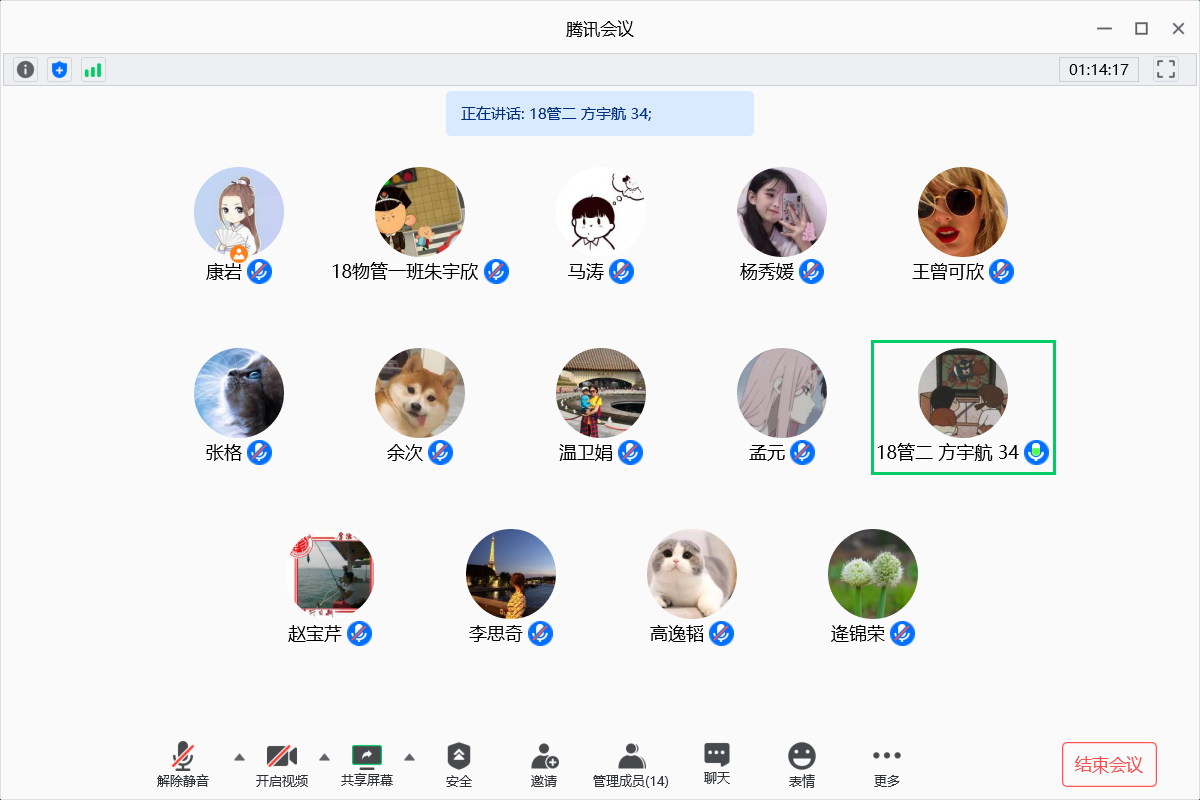
Task: Toggle the Share Screen (共享屏幕) button
Action: (367, 765)
